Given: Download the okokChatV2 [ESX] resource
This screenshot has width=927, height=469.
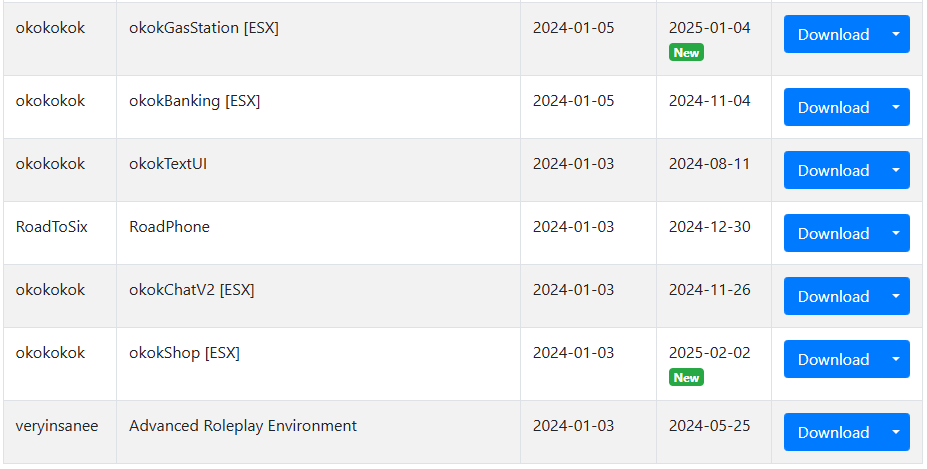Looking at the screenshot, I should point(833,296).
